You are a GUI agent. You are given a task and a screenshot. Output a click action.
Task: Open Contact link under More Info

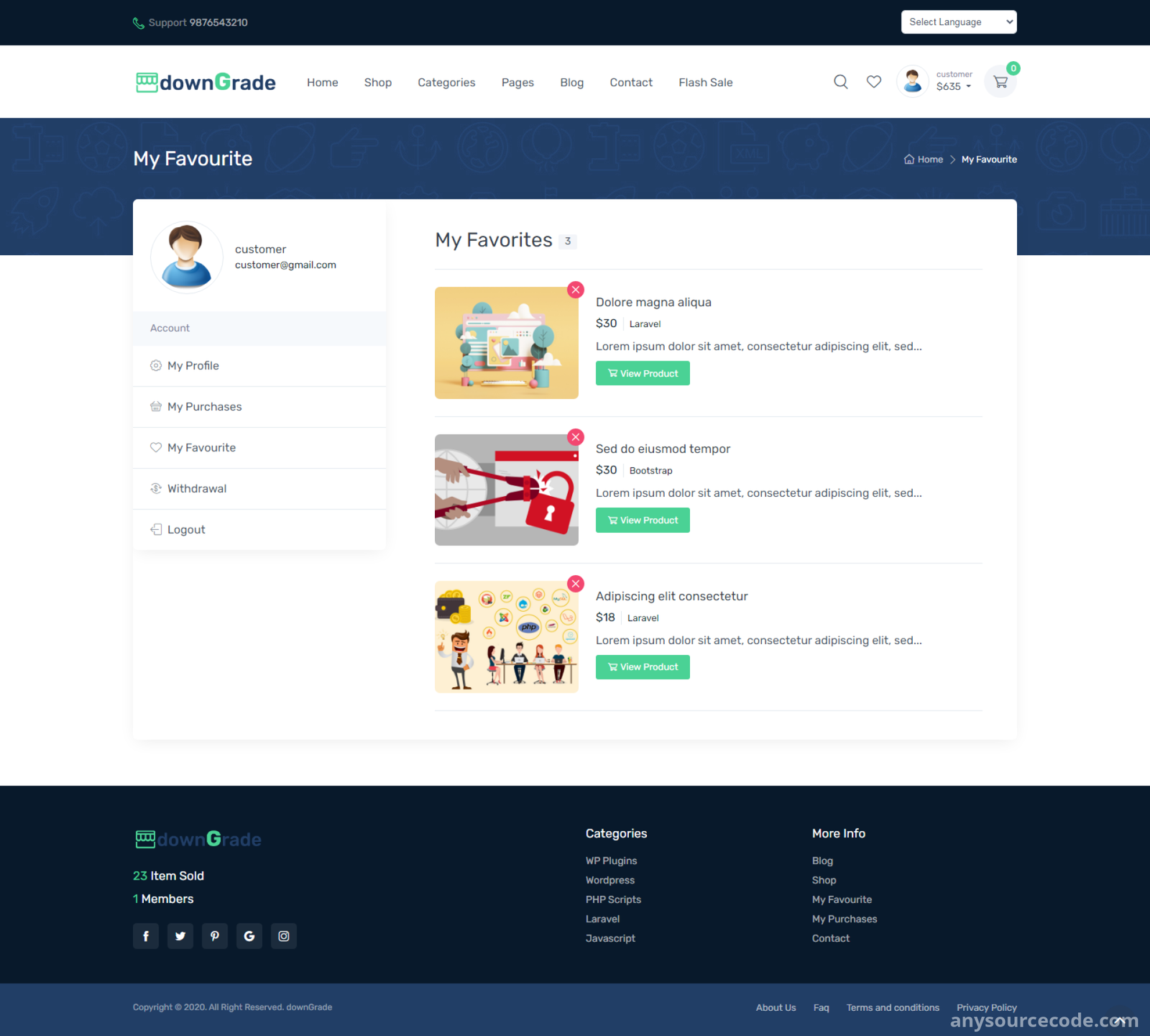[831, 938]
